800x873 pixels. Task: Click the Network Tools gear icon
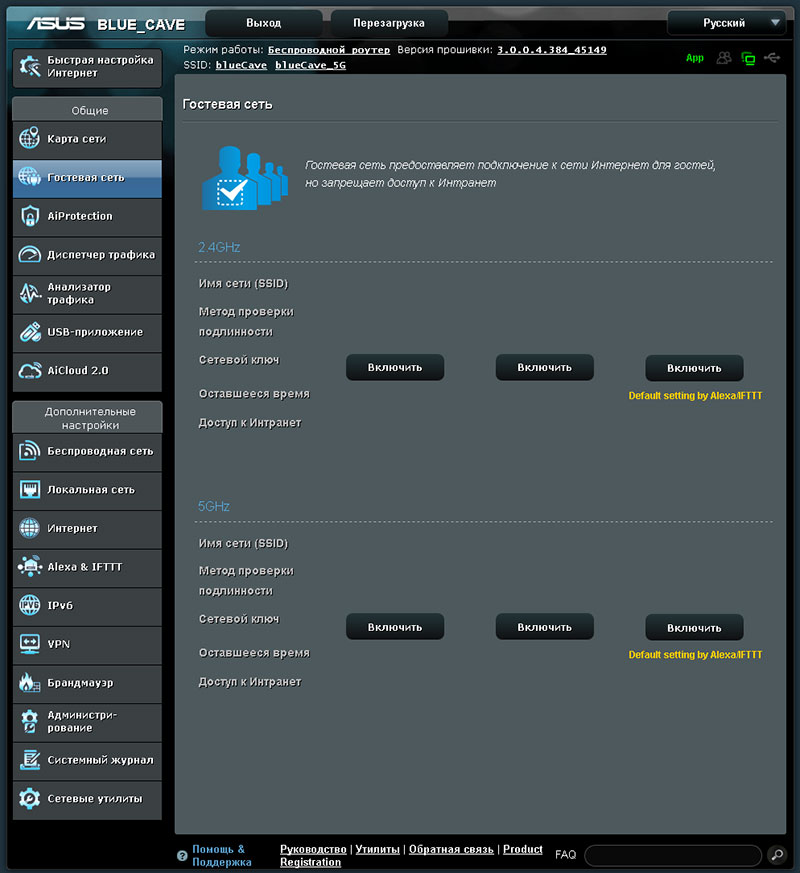tap(30, 798)
